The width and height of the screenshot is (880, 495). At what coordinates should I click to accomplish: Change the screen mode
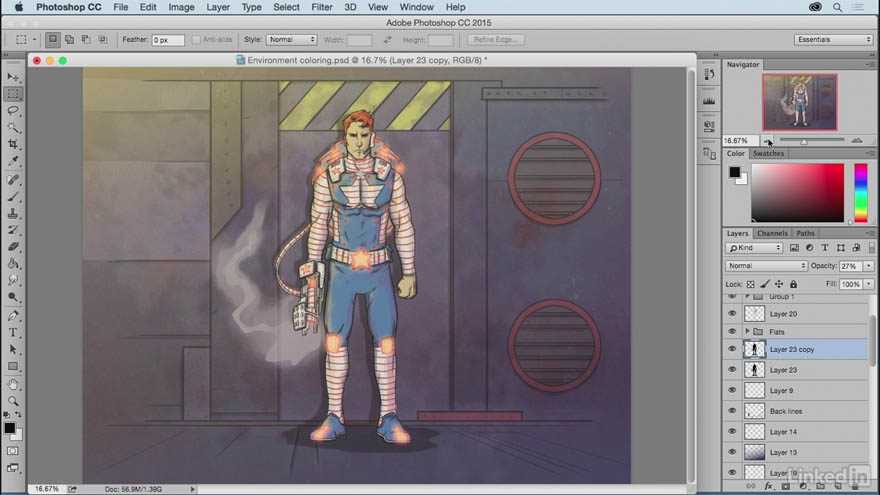tap(13, 468)
